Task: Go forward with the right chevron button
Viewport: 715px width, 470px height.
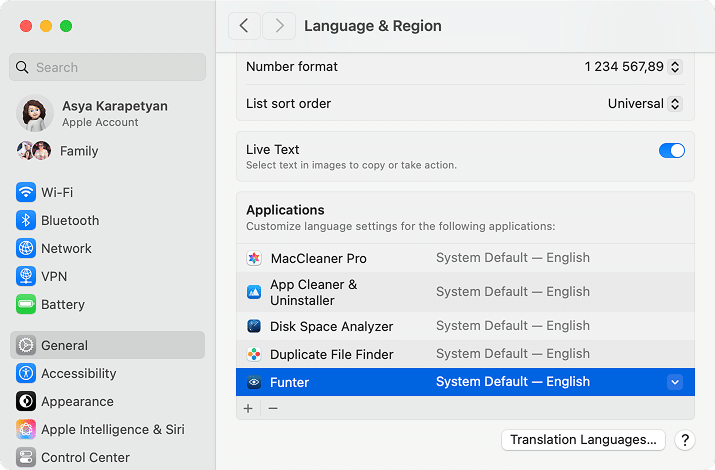Action: click(x=279, y=26)
